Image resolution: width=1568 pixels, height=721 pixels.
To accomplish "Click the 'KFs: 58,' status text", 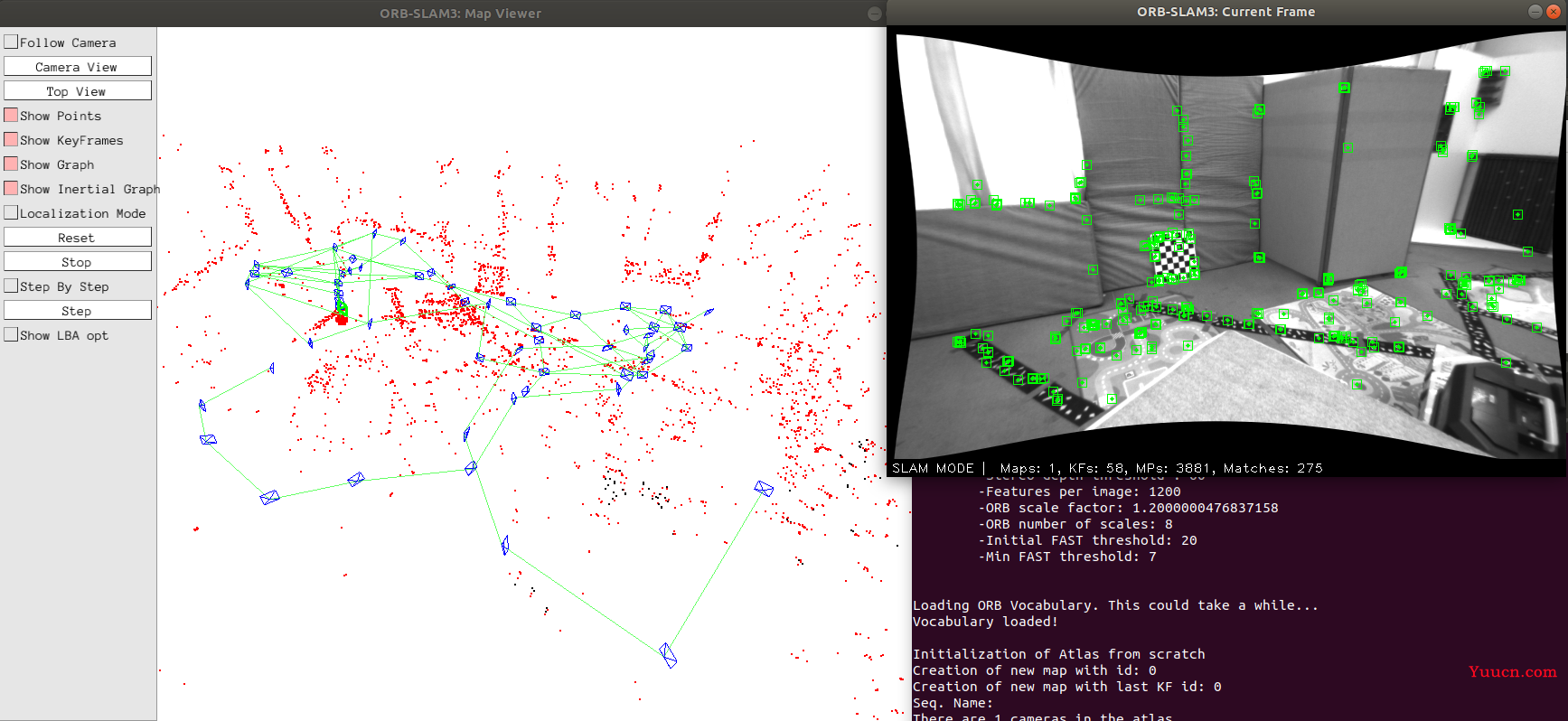I will (1098, 468).
